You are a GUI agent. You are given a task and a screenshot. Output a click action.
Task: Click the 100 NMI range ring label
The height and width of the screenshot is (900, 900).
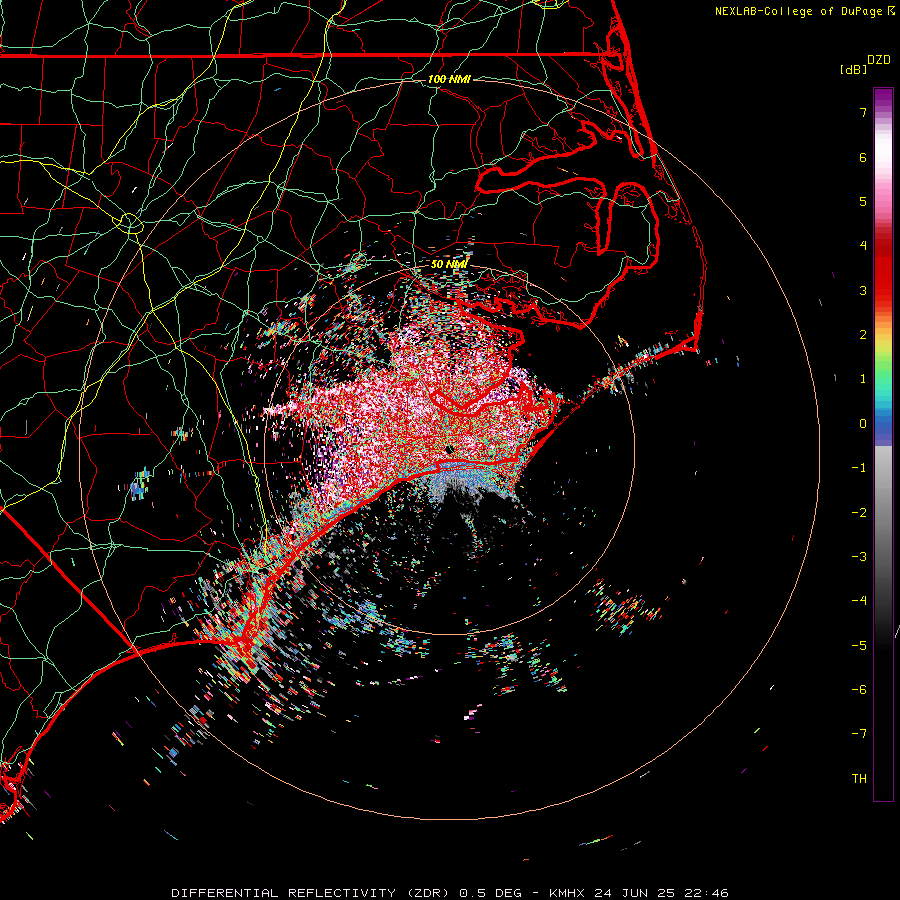(449, 79)
